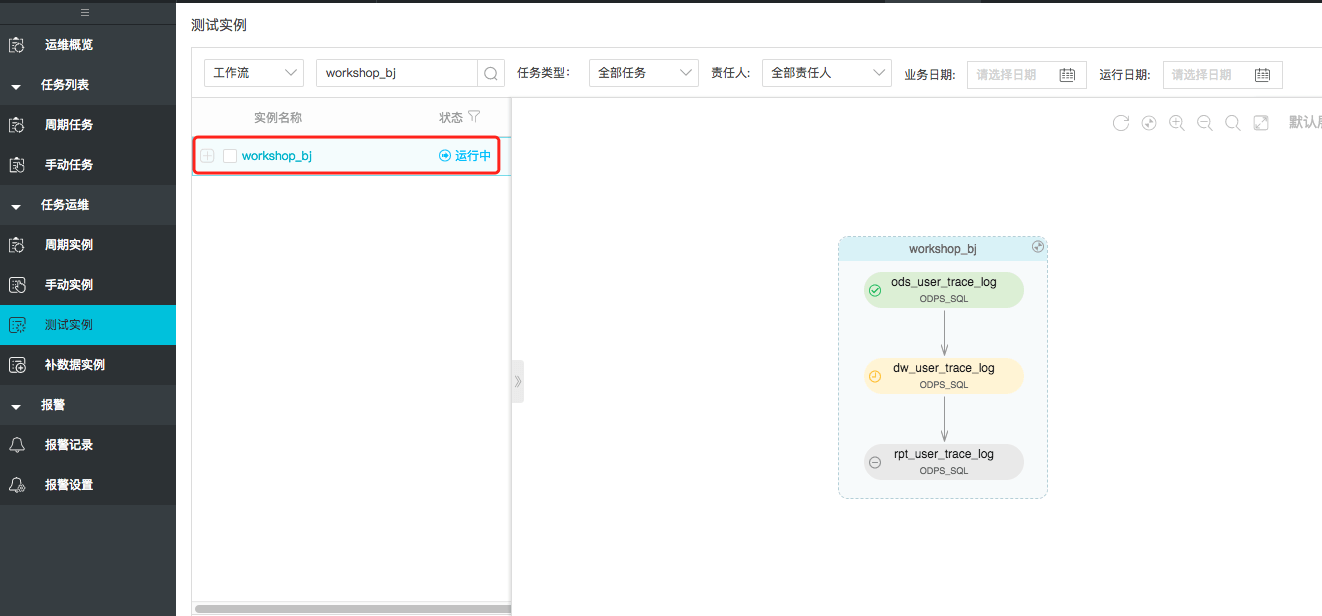1322x616 pixels.
Task: Click the hamburger icon atop the sidebar
Action: click(85, 12)
